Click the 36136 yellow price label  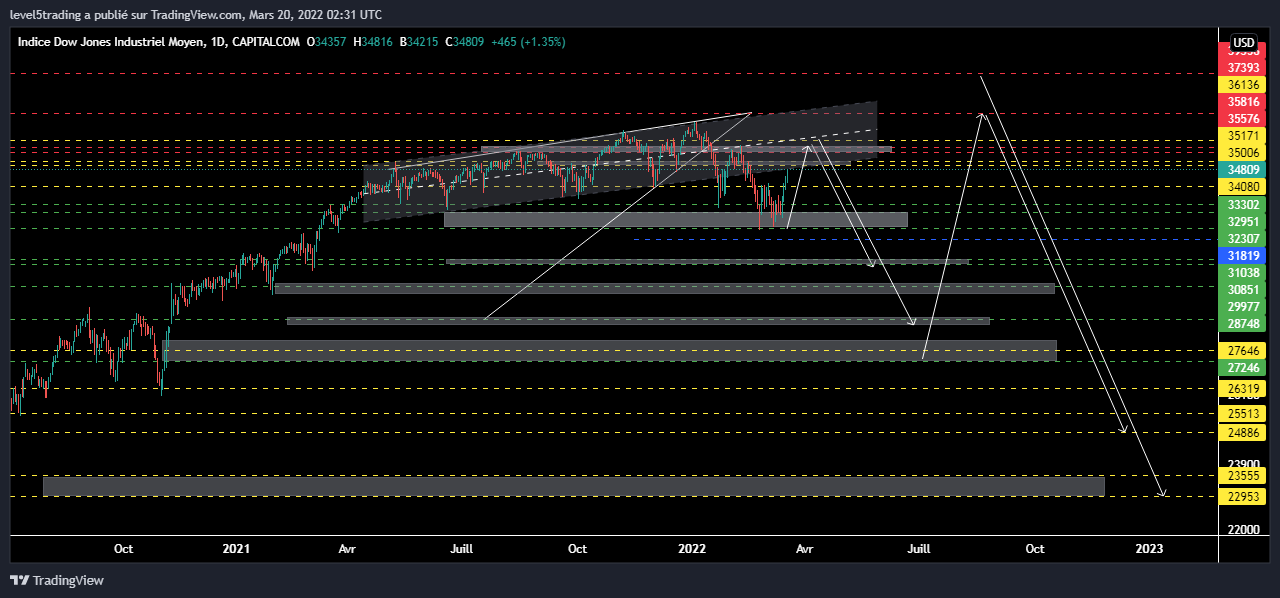tap(1244, 85)
